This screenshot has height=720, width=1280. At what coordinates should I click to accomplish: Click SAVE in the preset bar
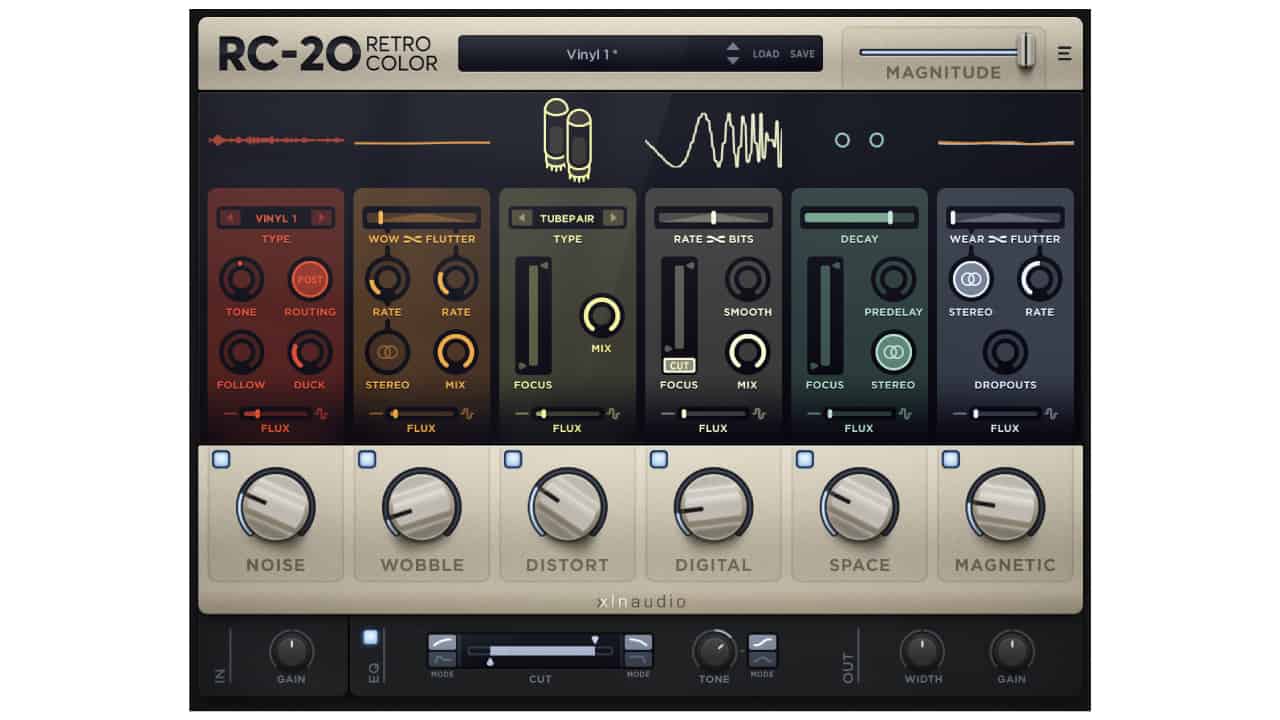coord(802,54)
